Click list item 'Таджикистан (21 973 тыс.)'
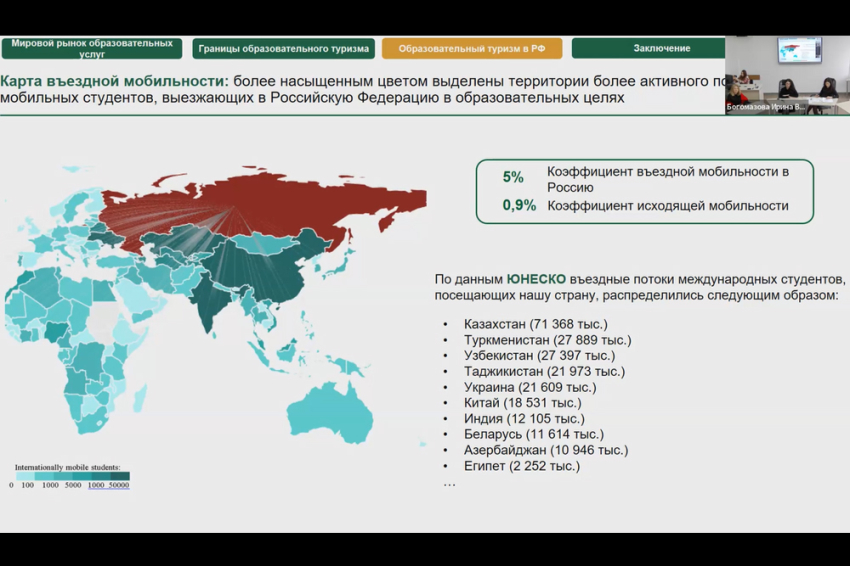This screenshot has width=850, height=566. tap(544, 371)
